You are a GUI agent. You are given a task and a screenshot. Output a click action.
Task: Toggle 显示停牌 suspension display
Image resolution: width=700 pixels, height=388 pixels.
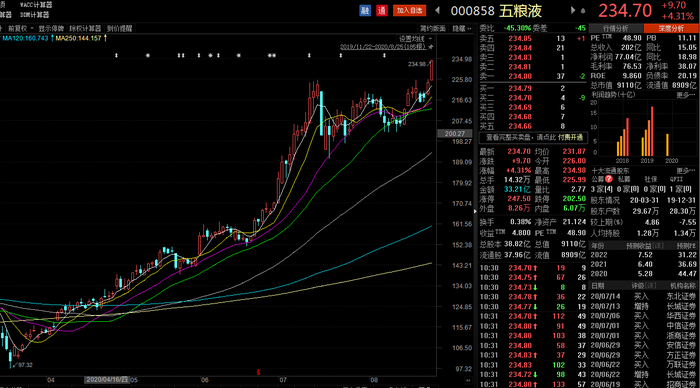tap(51, 29)
